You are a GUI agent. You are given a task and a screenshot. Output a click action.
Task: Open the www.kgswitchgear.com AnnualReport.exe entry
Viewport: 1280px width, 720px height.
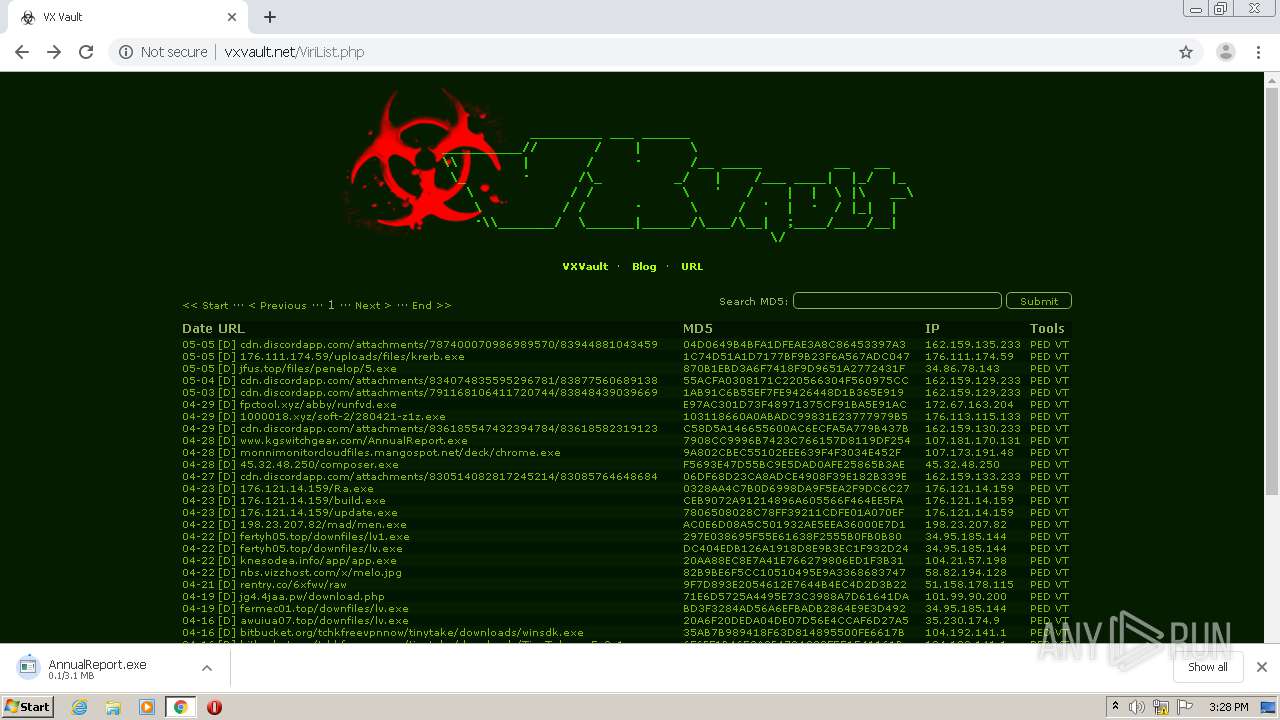pyautogui.click(x=354, y=440)
